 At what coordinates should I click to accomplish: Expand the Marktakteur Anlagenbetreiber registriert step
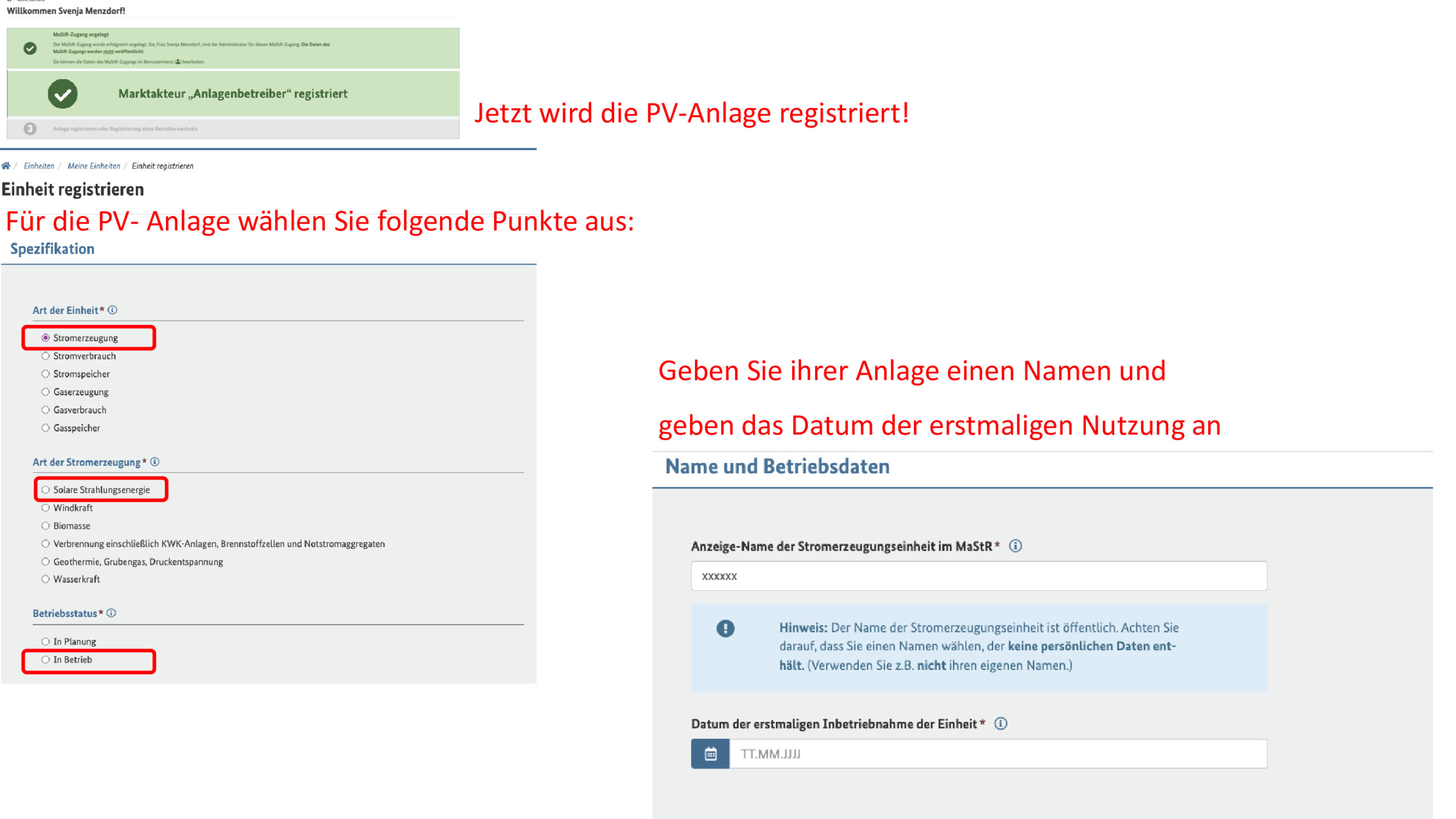pyautogui.click(x=233, y=94)
